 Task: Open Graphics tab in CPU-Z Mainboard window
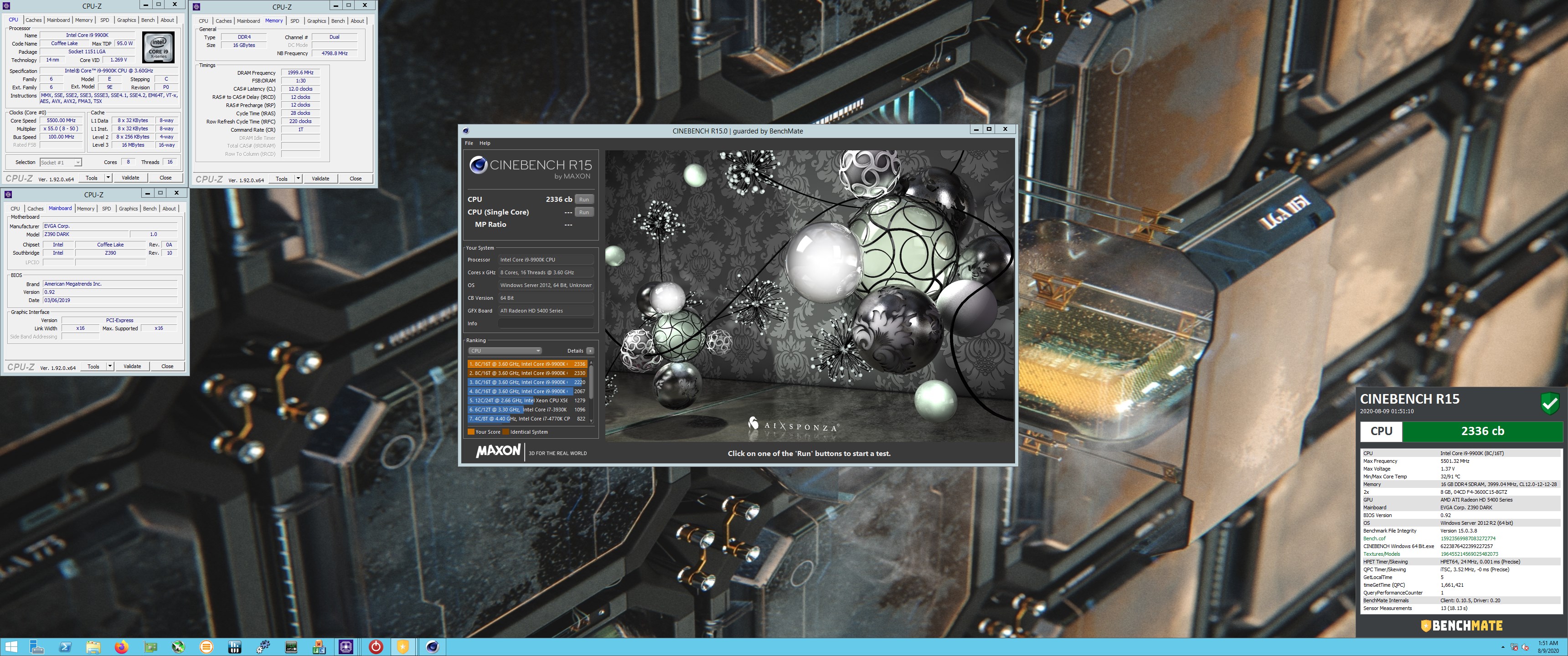click(129, 209)
